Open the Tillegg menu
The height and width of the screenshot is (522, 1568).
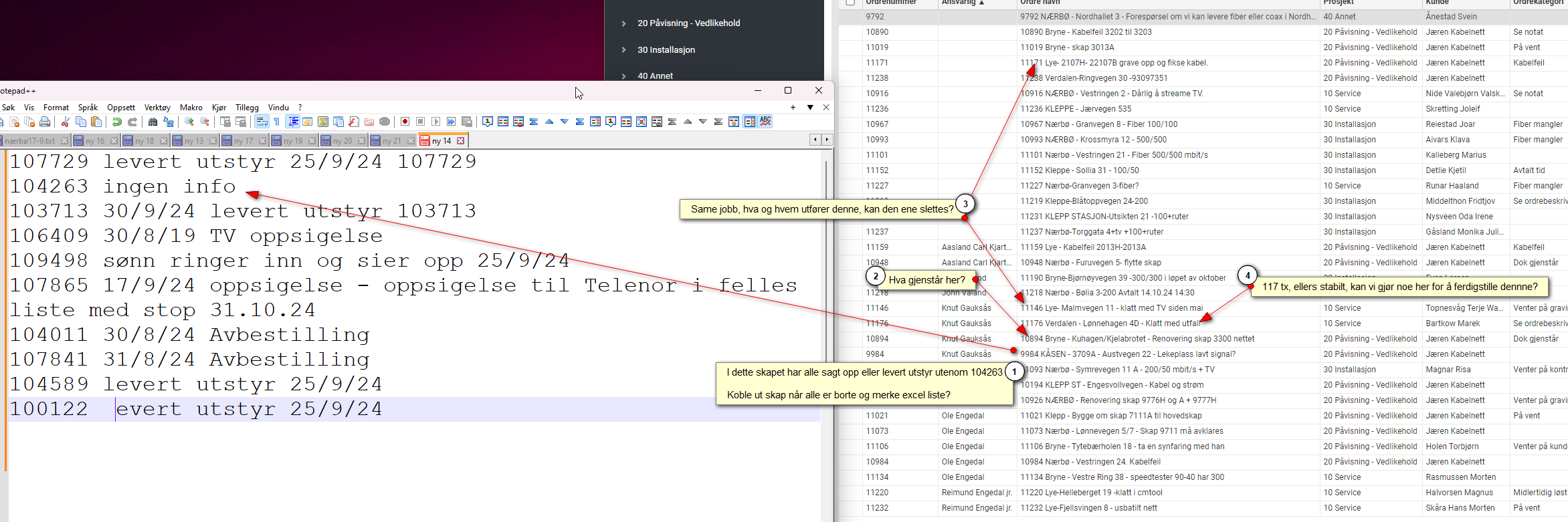click(x=247, y=108)
